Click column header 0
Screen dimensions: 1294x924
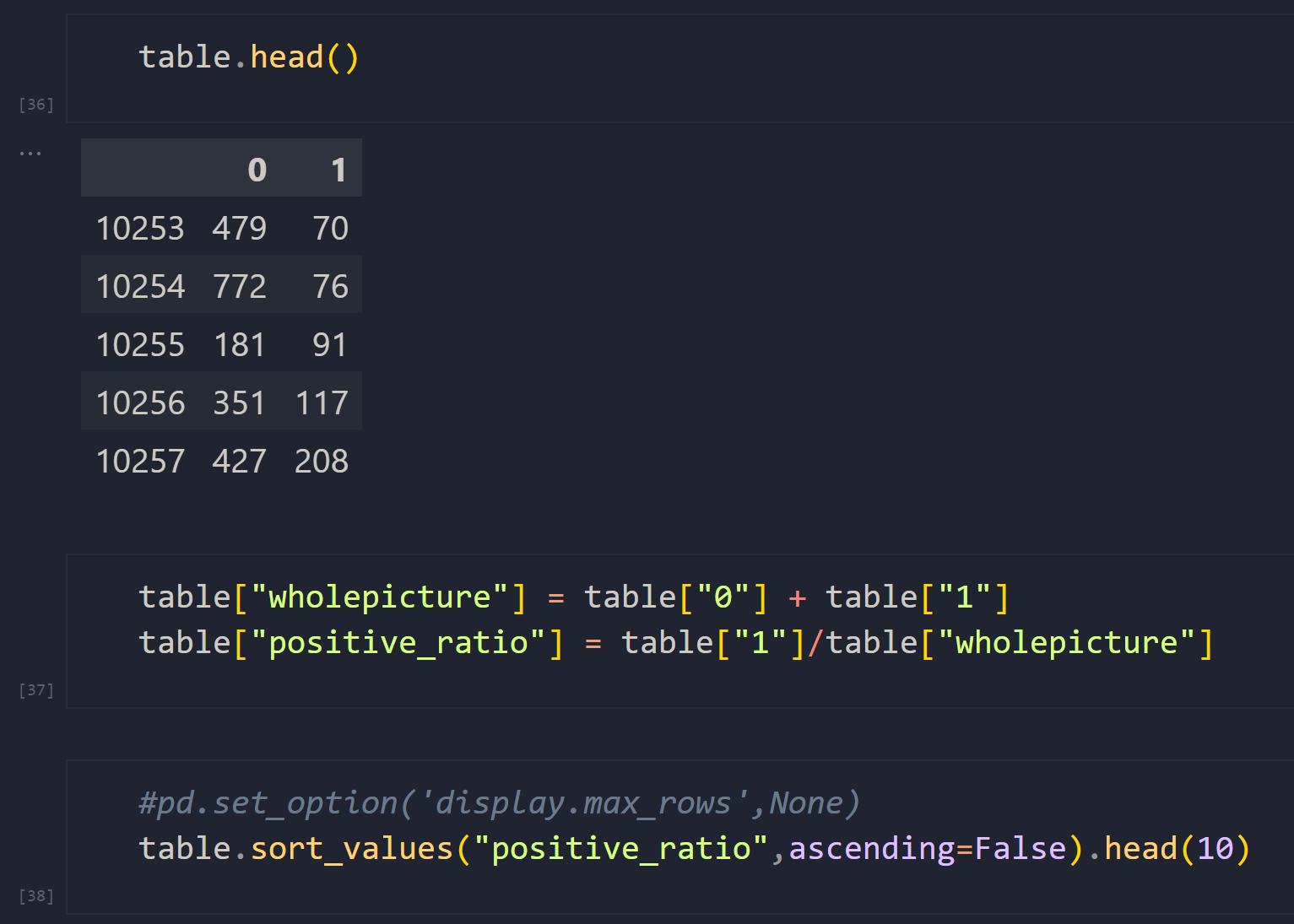[257, 170]
